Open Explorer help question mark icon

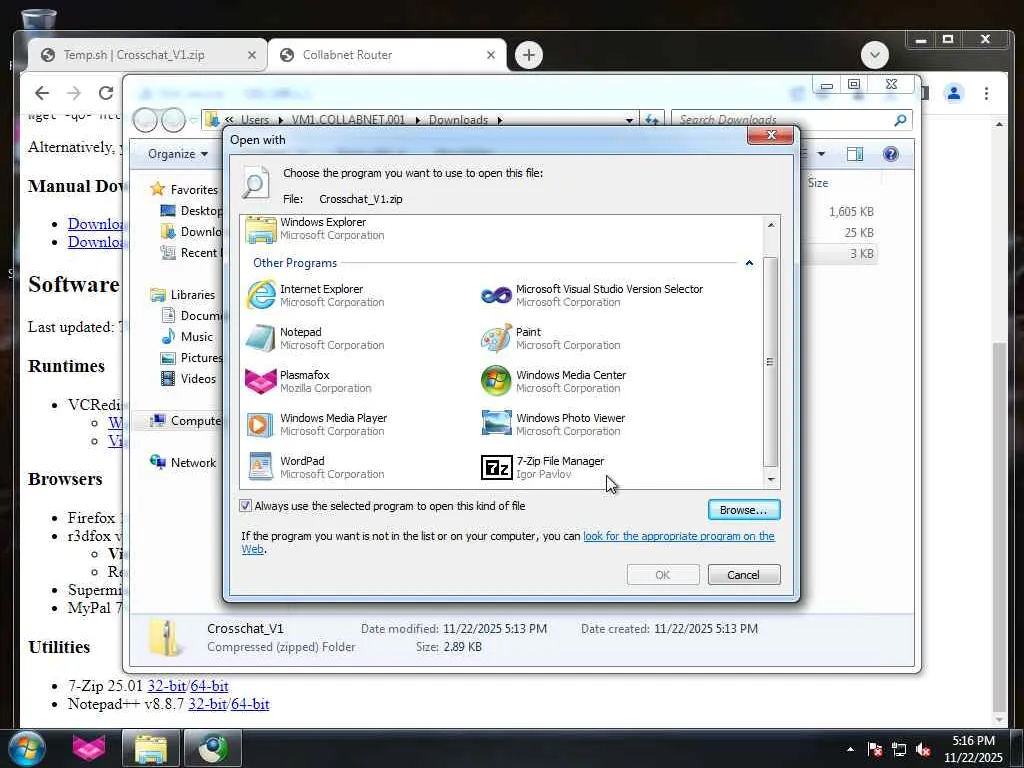pos(890,153)
